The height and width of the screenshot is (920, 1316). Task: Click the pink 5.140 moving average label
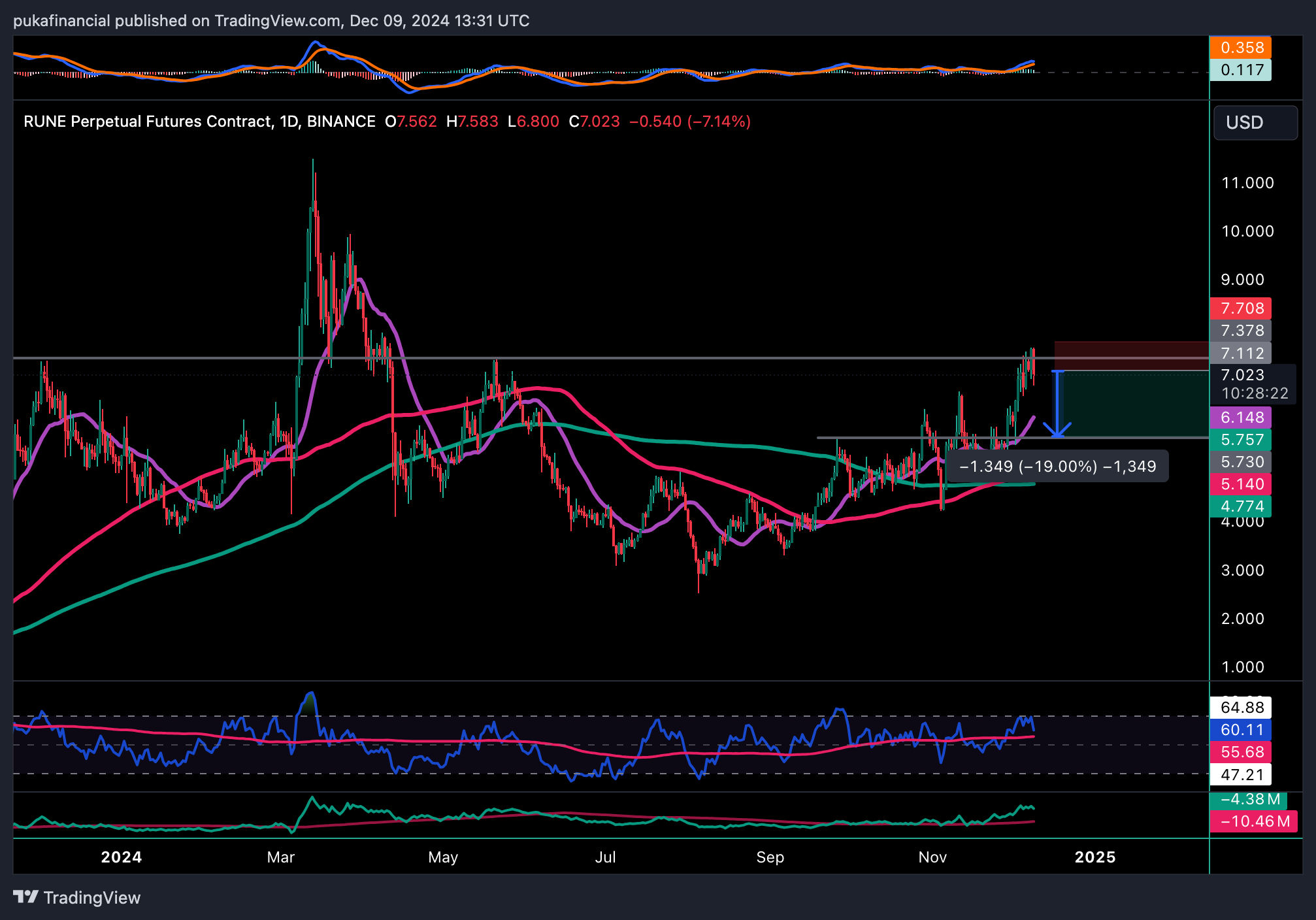tap(1240, 484)
